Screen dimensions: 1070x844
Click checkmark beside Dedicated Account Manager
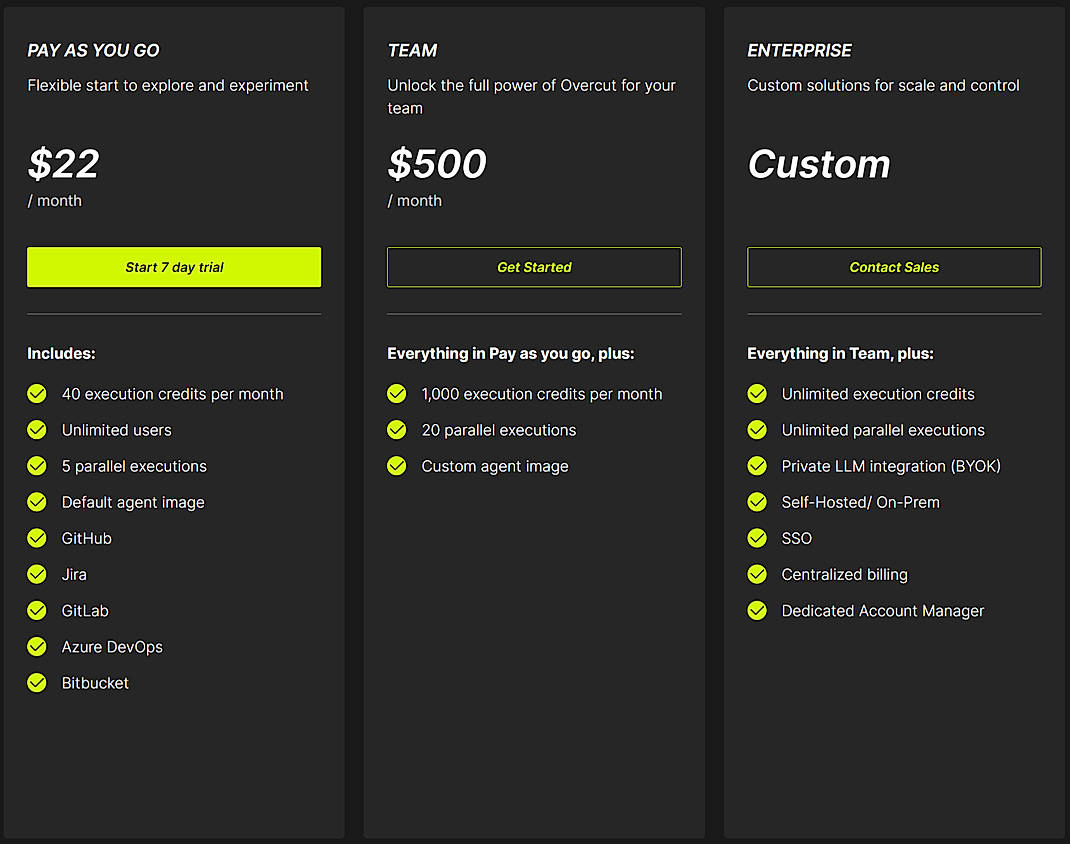point(757,610)
